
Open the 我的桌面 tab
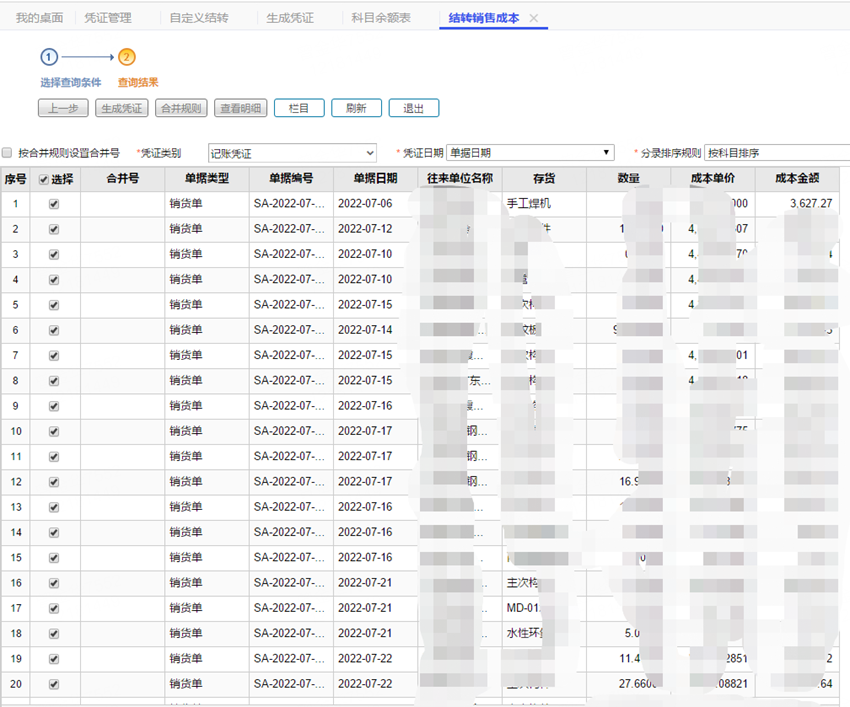[39, 18]
